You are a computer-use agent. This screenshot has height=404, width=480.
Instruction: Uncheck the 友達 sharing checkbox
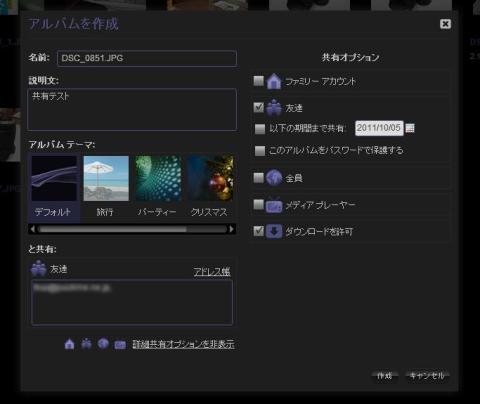point(259,107)
